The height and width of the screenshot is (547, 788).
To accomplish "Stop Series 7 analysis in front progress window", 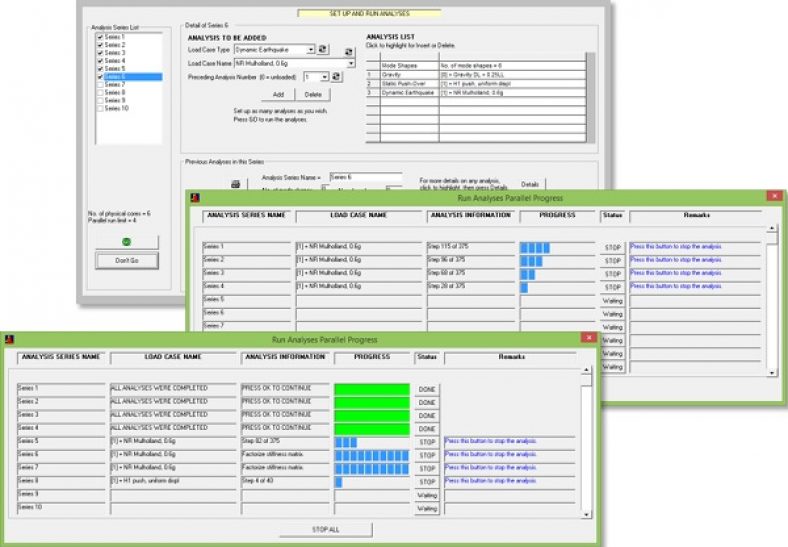I will 427,469.
